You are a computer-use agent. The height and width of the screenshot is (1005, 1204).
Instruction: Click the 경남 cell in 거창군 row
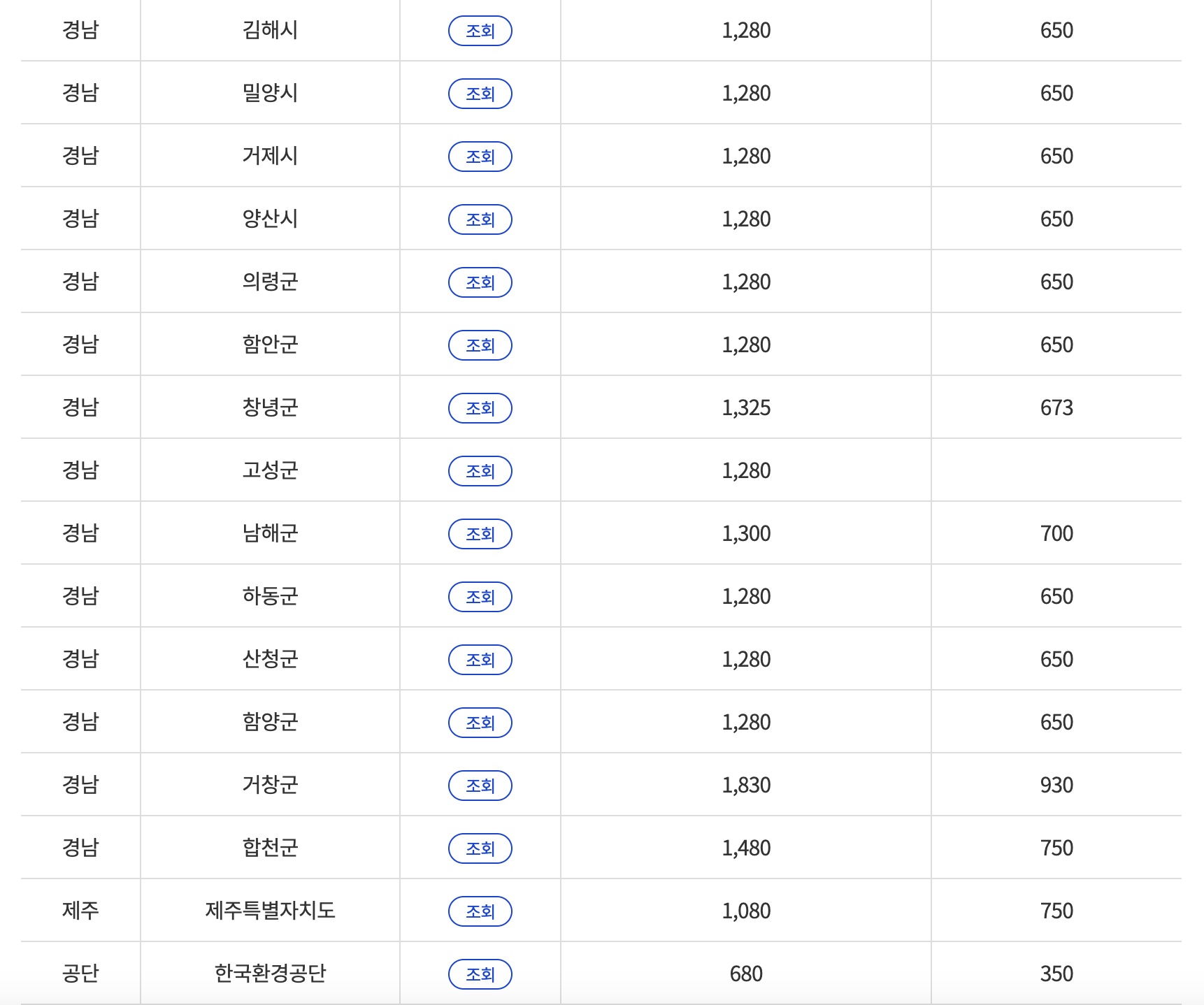[x=80, y=785]
